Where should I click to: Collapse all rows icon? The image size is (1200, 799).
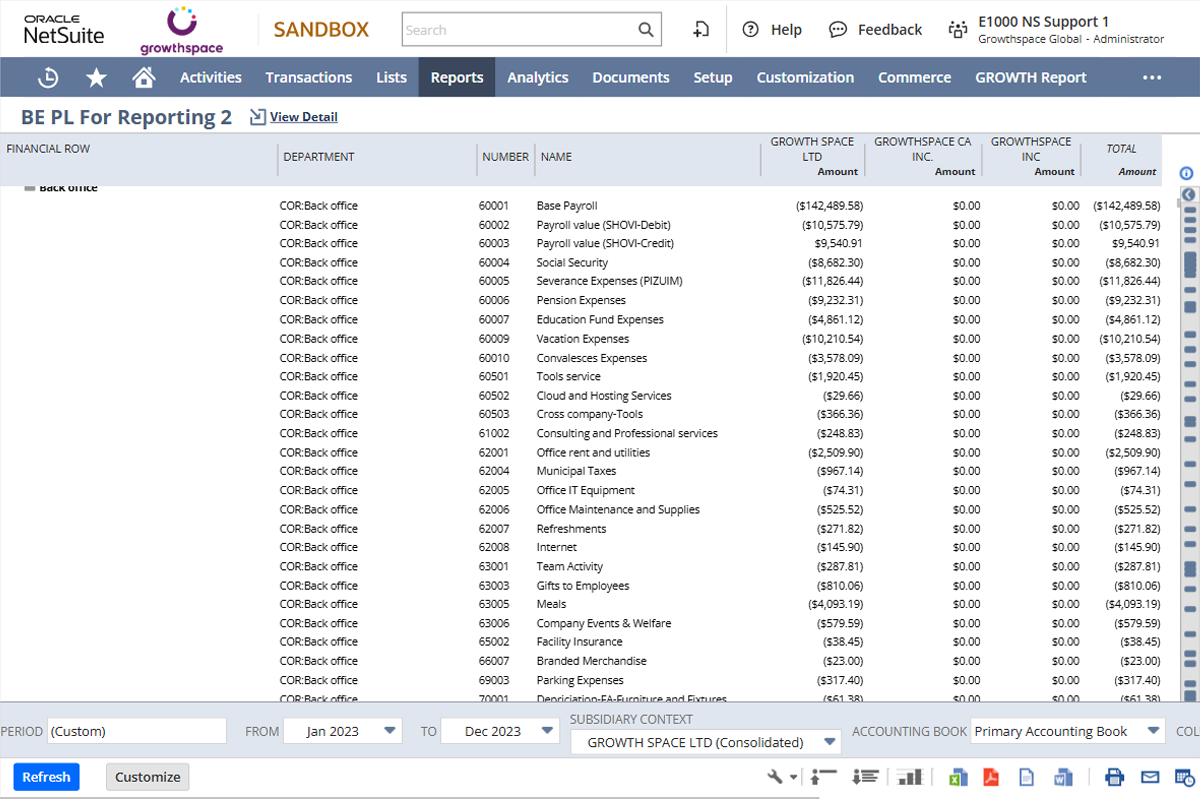tap(824, 777)
